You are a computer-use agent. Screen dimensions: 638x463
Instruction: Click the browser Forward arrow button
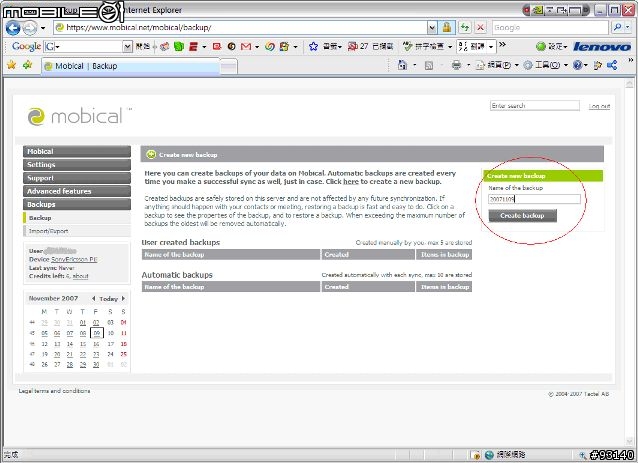click(29, 28)
